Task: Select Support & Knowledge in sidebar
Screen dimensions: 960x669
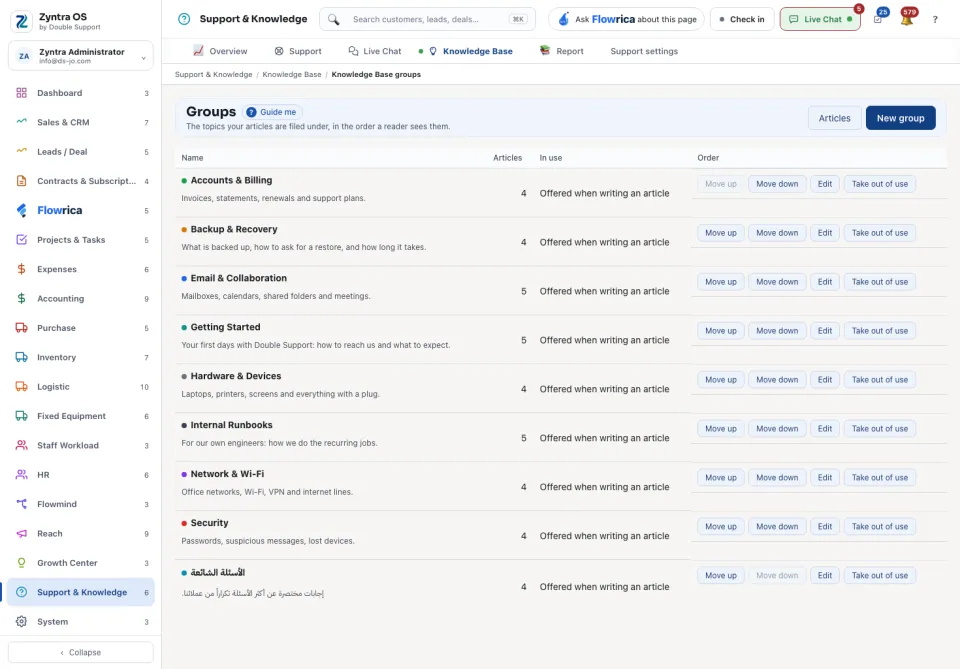Action: pyautogui.click(x=81, y=592)
